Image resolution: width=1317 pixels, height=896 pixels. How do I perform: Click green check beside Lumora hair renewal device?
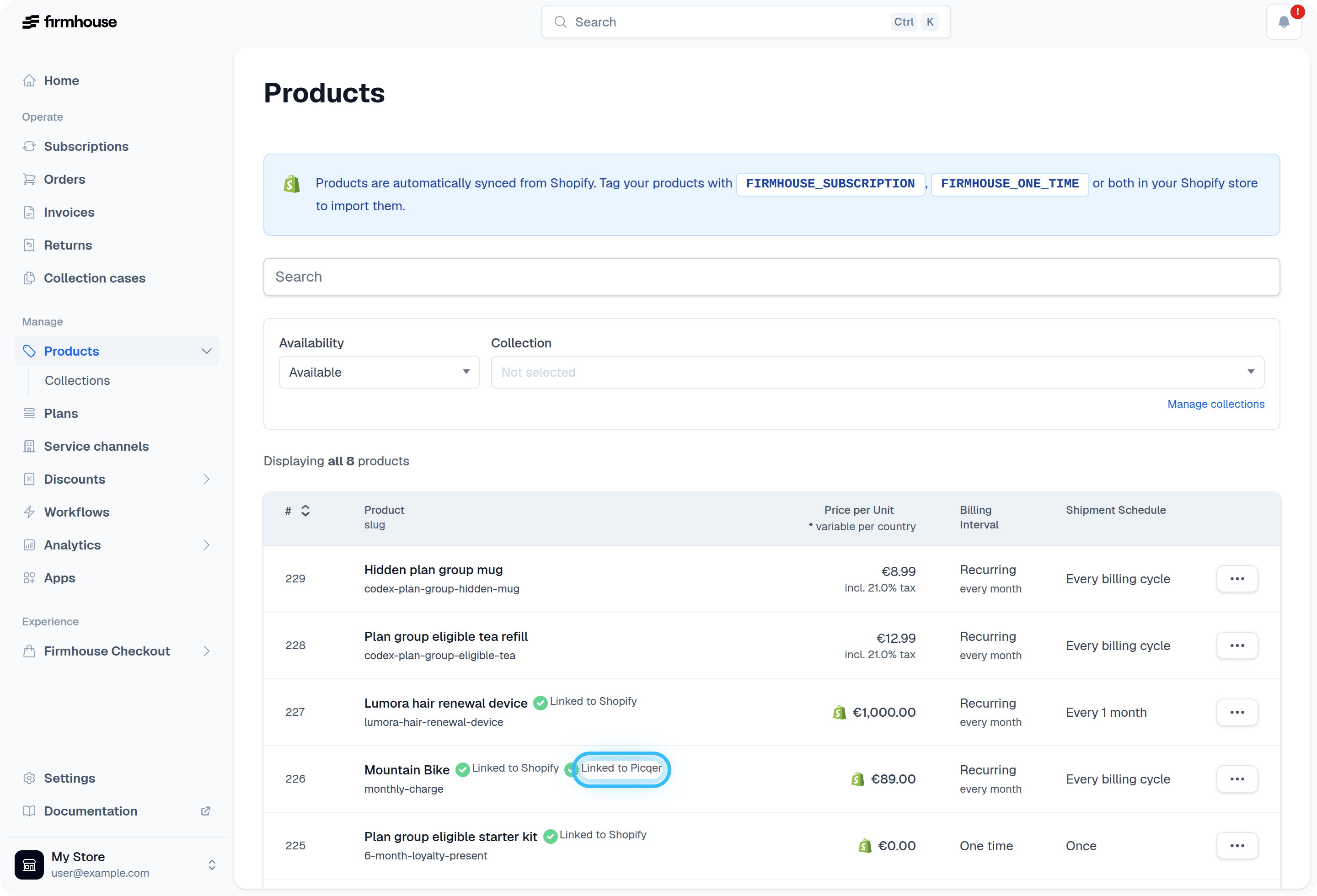coord(541,702)
